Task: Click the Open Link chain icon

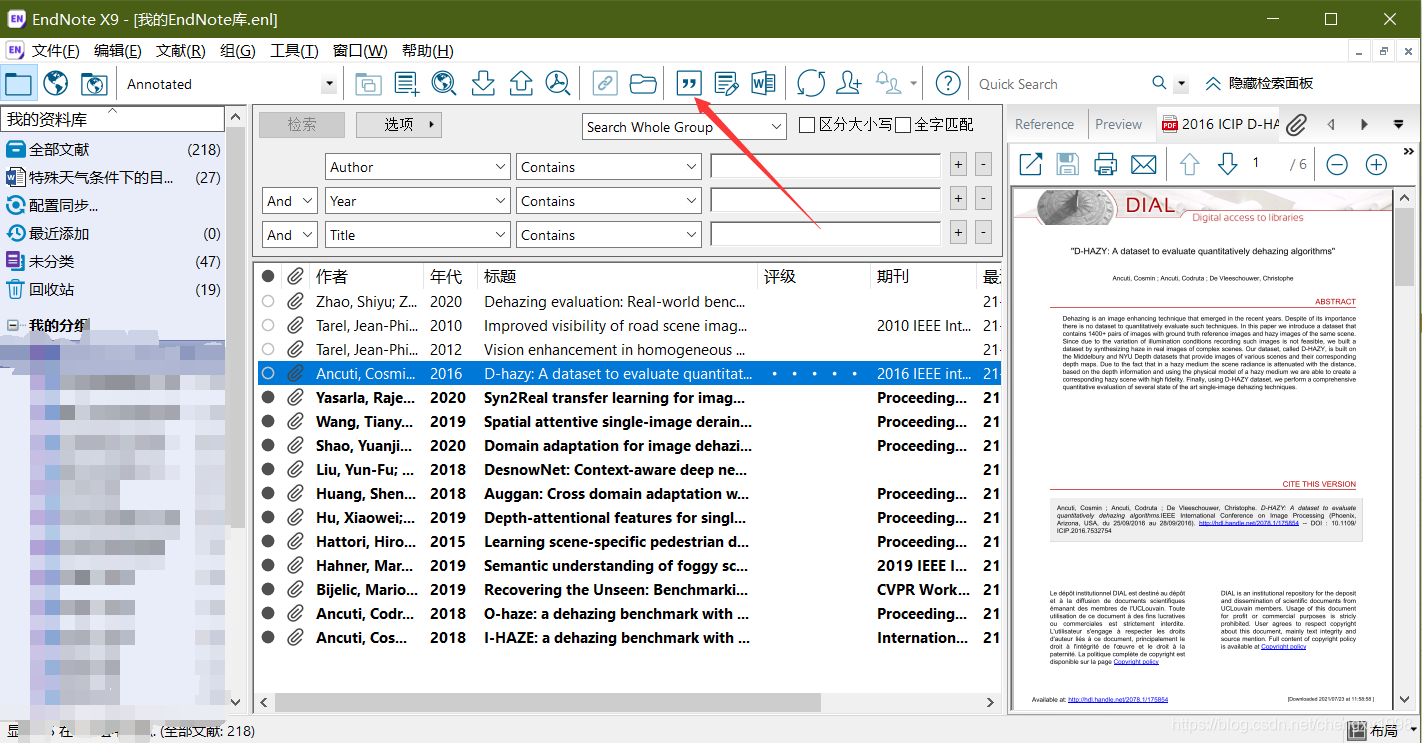Action: pos(605,84)
